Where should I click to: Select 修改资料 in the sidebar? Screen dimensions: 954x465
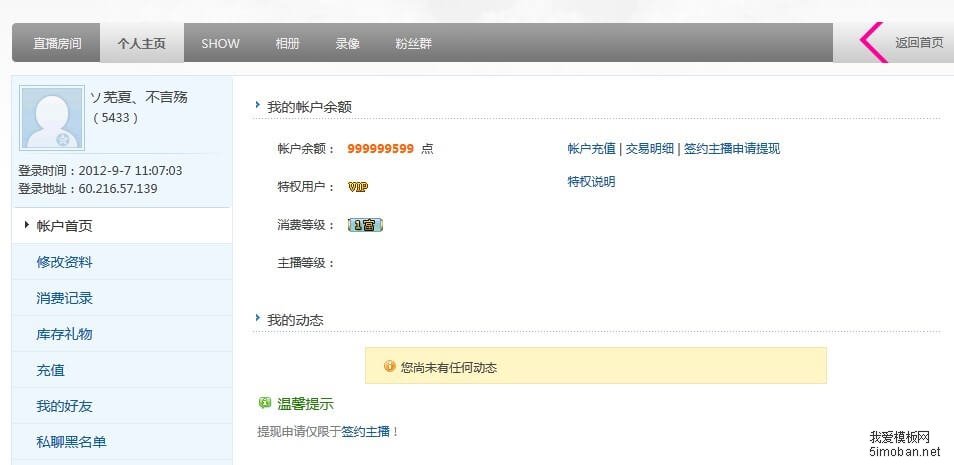point(64,262)
